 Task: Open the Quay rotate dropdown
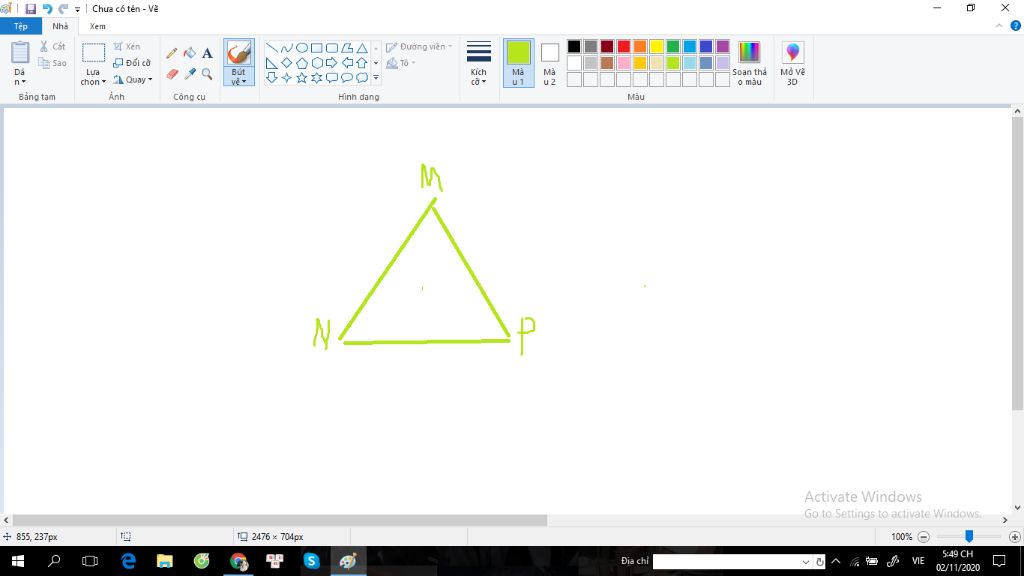(x=133, y=80)
